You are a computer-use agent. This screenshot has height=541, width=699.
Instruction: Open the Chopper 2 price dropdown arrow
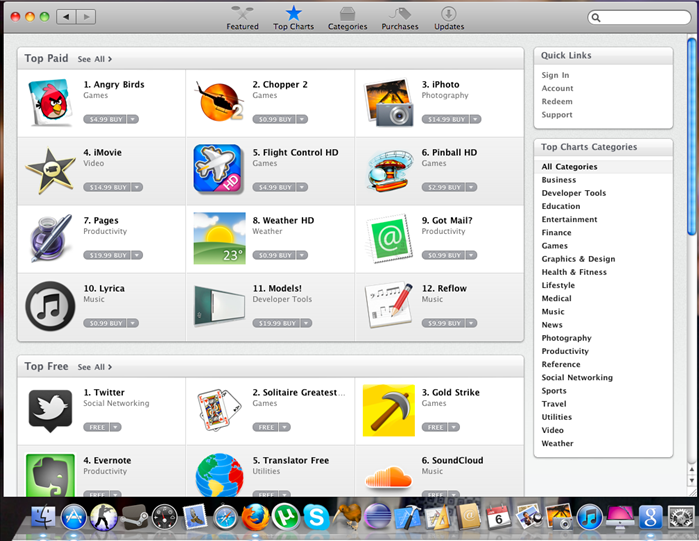(x=302, y=119)
